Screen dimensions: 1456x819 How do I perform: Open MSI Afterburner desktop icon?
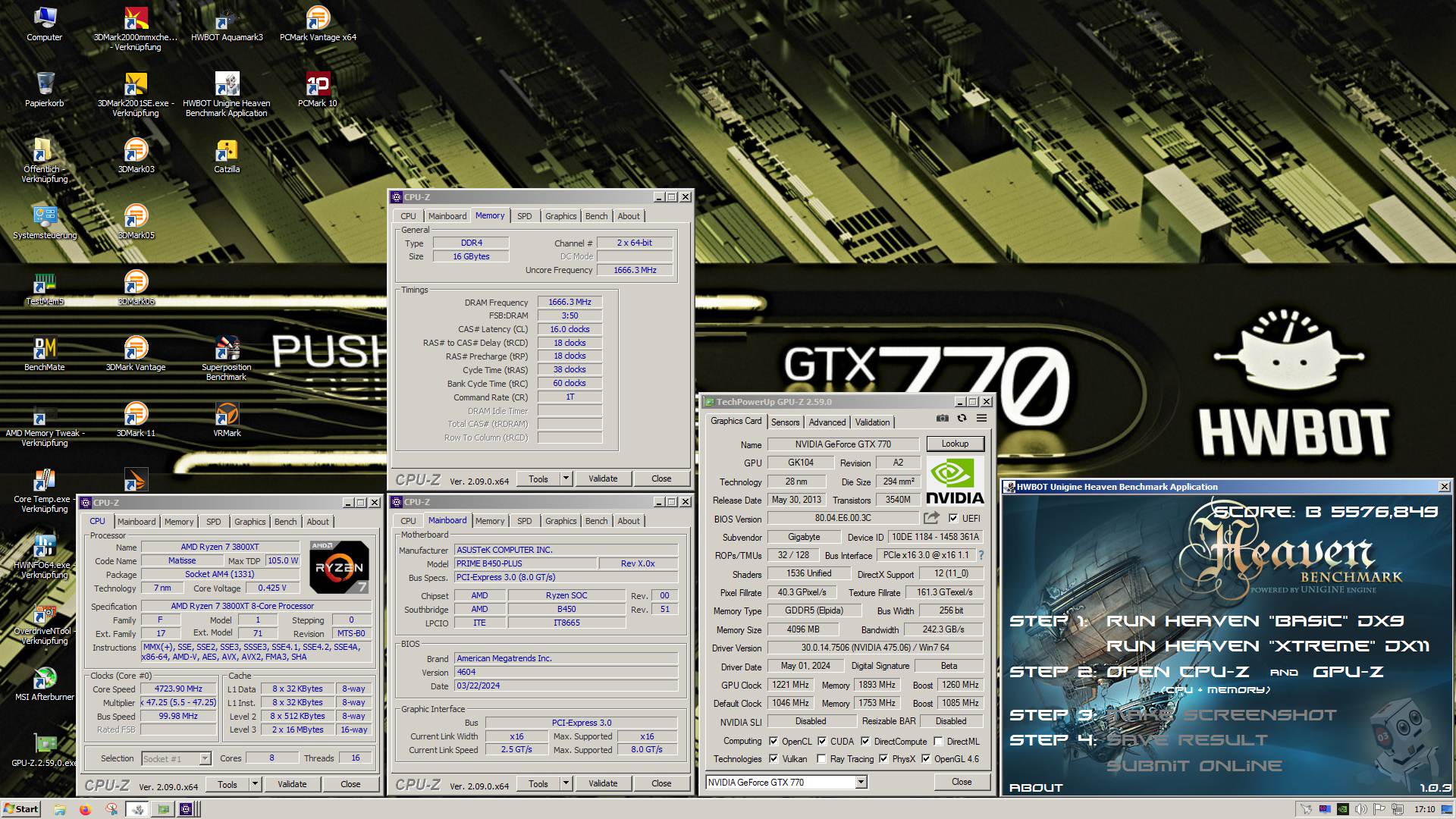pyautogui.click(x=45, y=684)
